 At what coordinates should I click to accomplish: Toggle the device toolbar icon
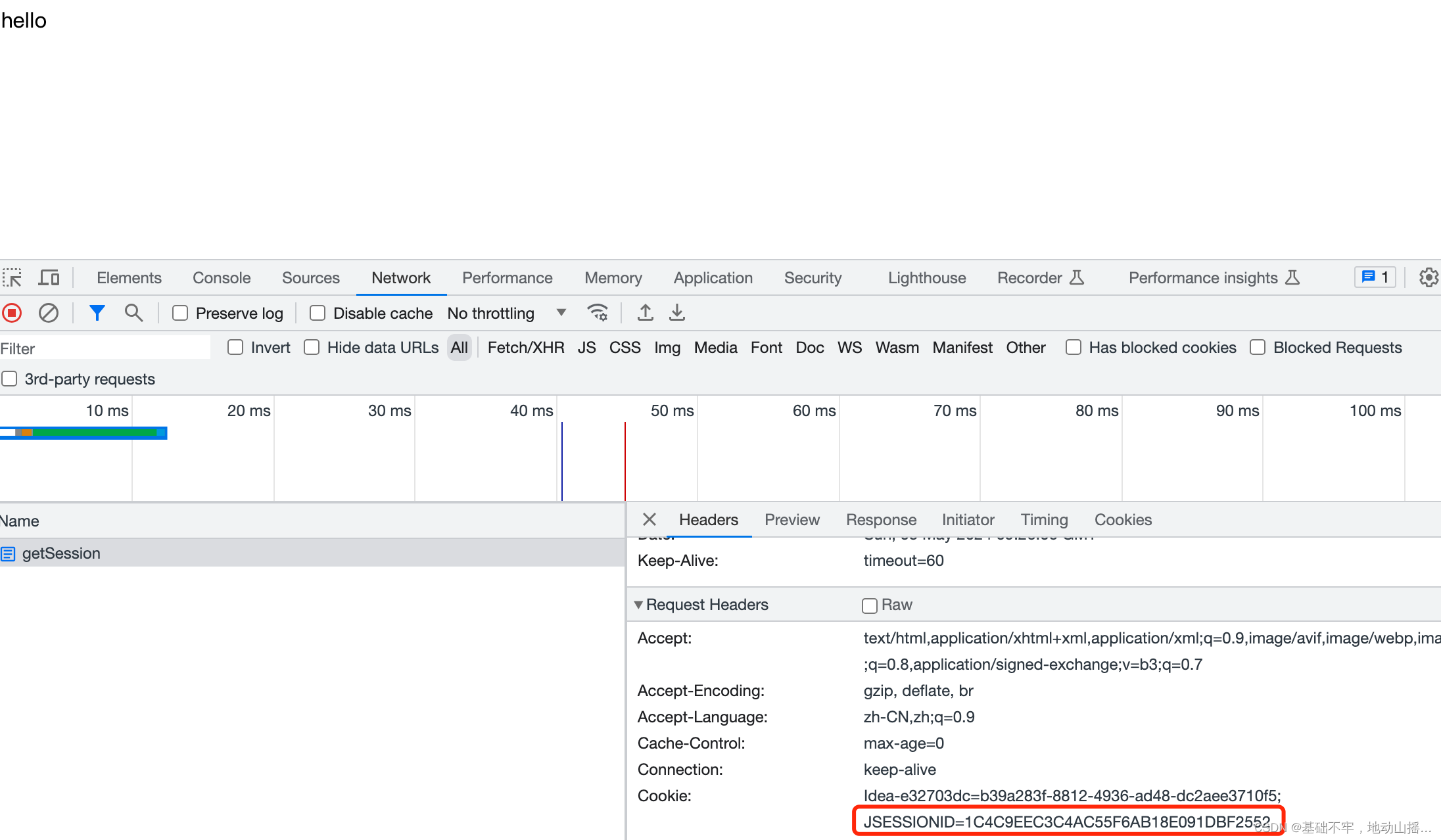click(x=49, y=278)
